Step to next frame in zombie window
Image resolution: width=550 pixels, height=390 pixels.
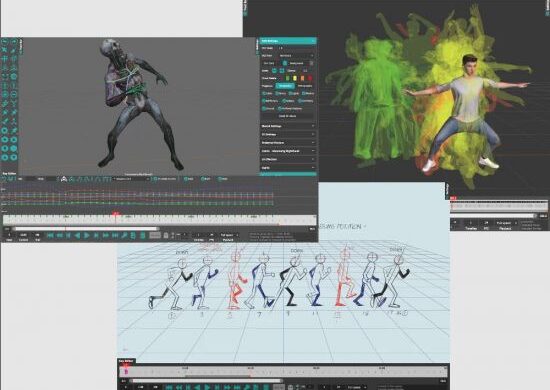[x=96, y=235]
